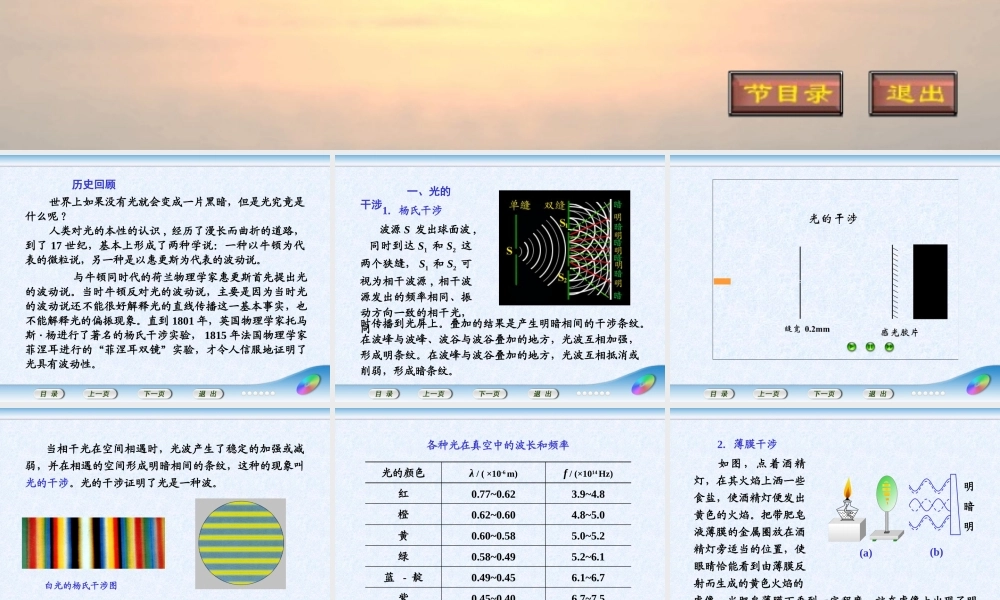The width and height of the screenshot is (1000, 600).
Task: Click frequency cell 5.2~6.1
Action: pyautogui.click(x=588, y=557)
